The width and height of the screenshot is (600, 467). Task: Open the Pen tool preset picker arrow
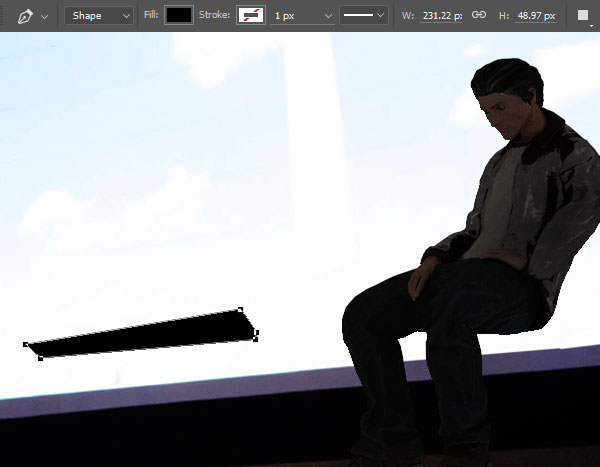coord(44,17)
